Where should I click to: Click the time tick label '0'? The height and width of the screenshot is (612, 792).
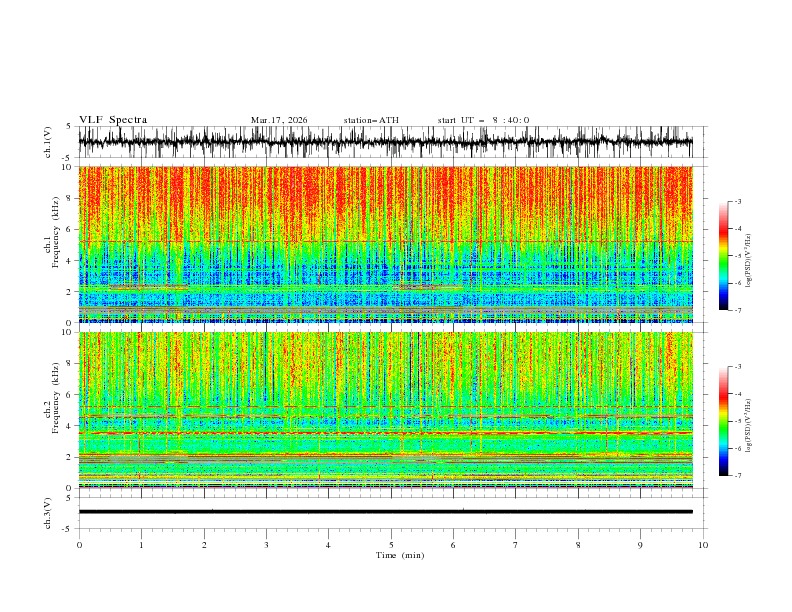(x=79, y=545)
